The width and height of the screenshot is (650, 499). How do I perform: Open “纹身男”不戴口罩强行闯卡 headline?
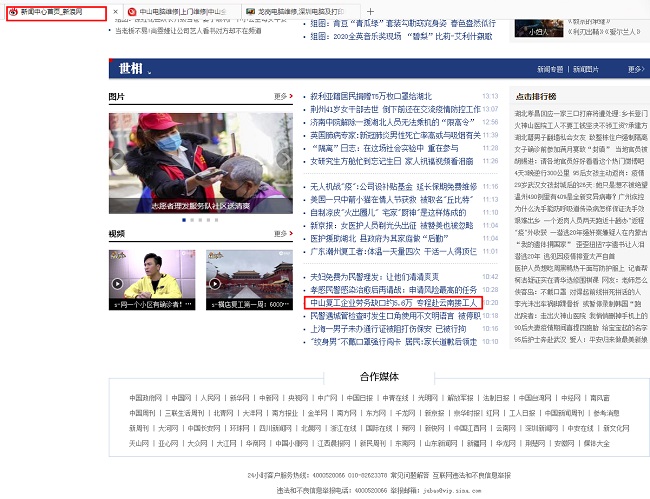(x=393, y=342)
